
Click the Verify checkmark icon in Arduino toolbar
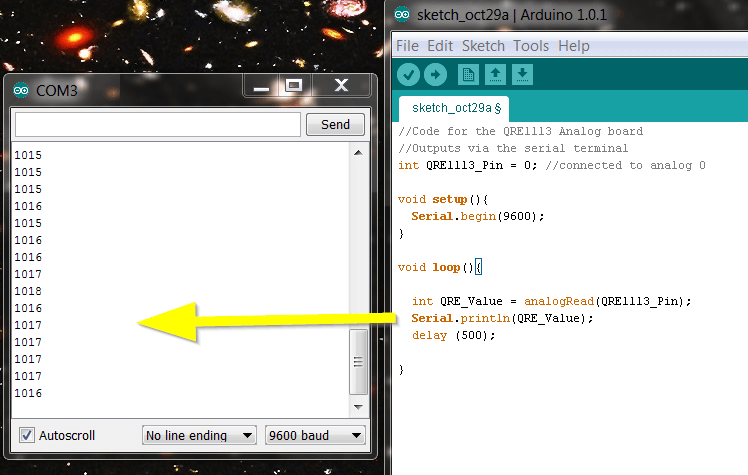click(408, 75)
